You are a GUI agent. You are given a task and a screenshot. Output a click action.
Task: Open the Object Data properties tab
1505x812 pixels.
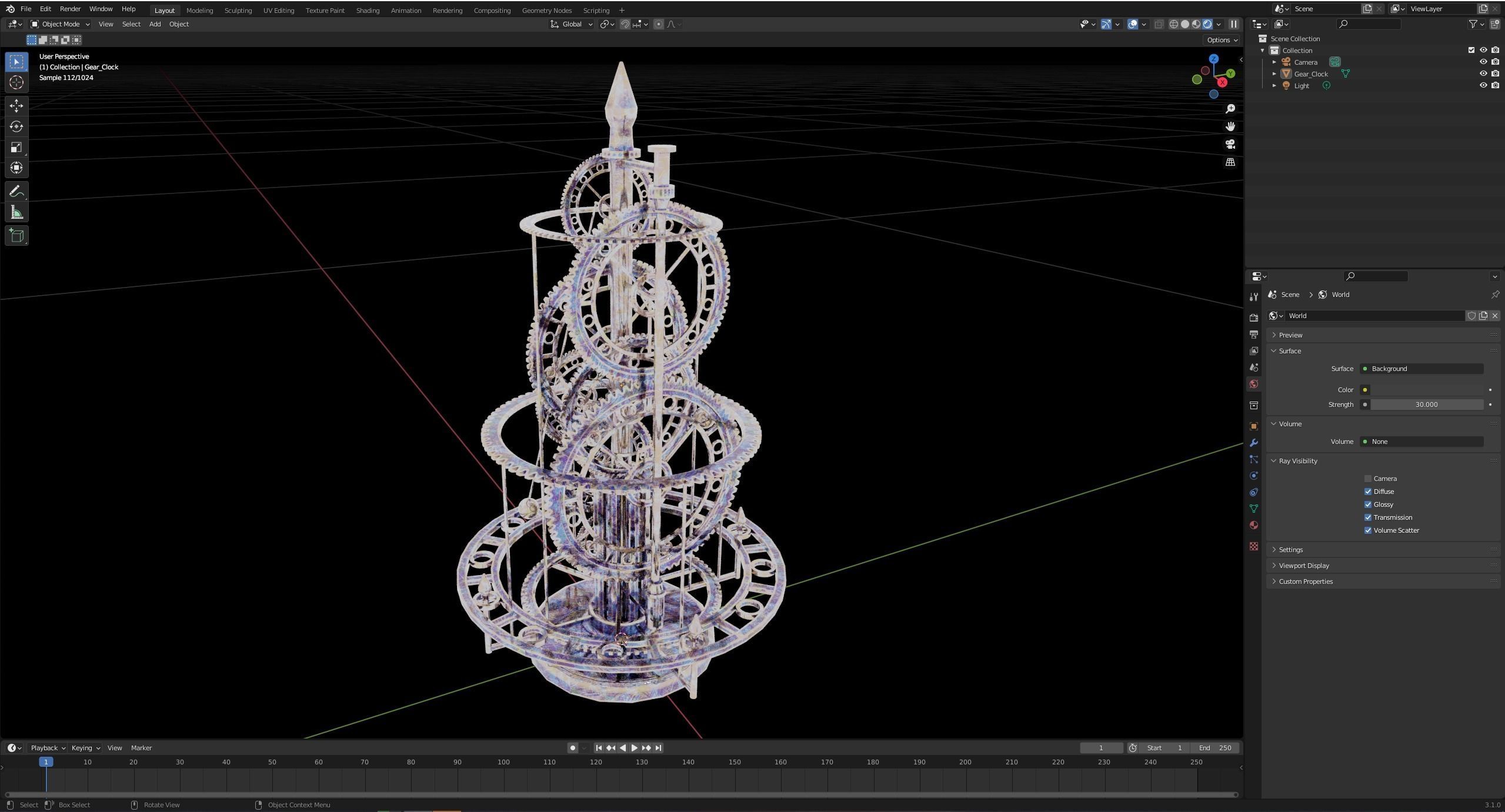coord(1253,509)
